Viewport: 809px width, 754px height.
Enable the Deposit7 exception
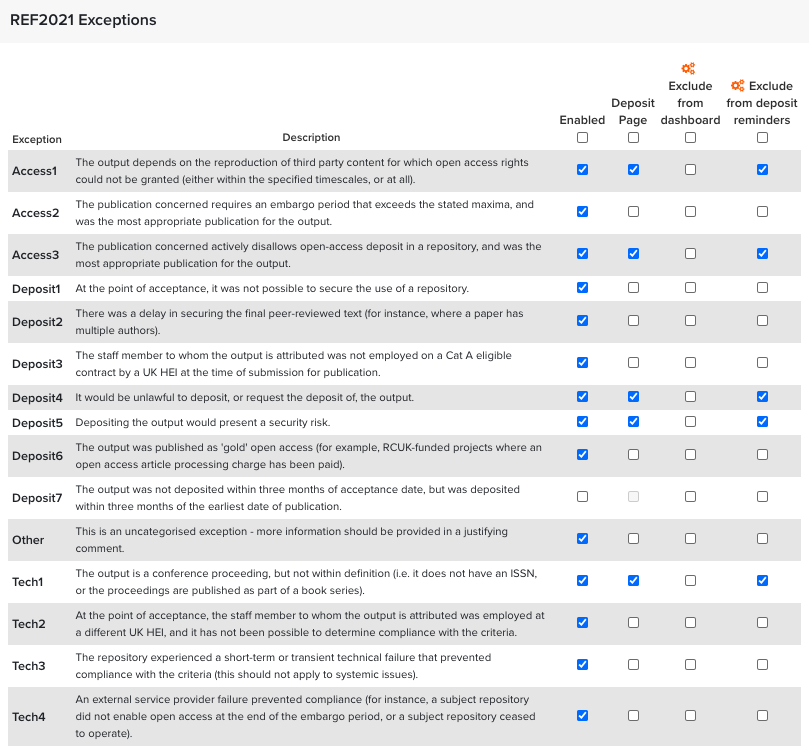[x=583, y=497]
